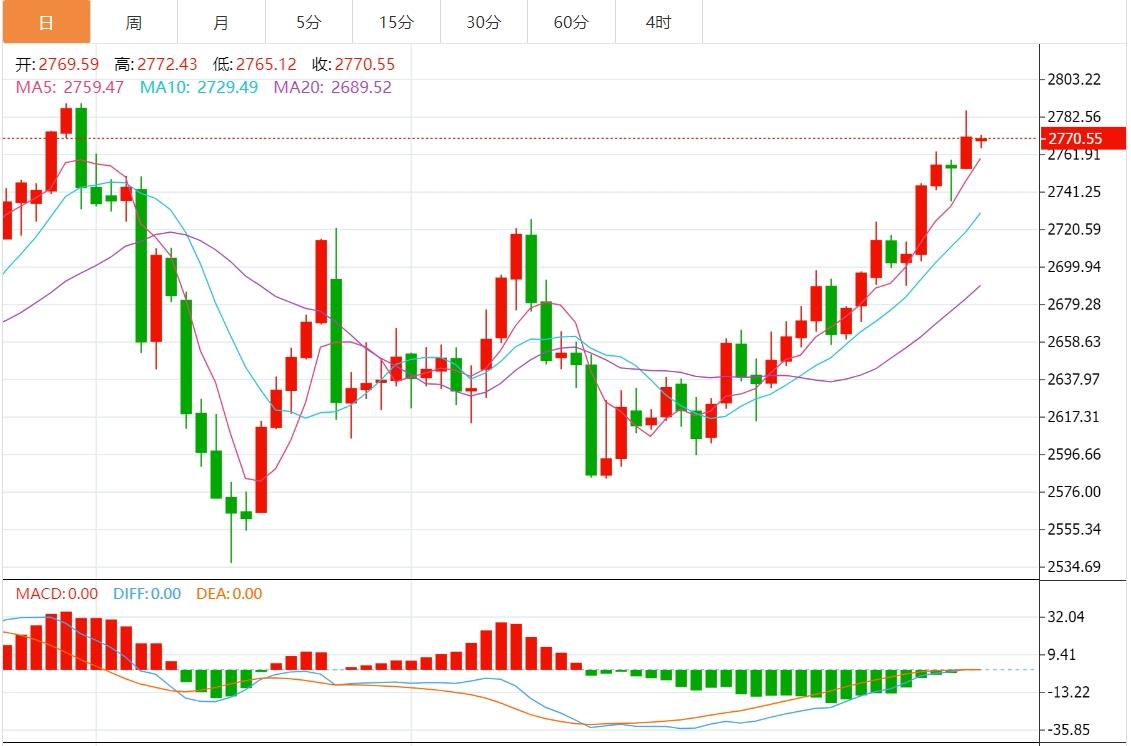Select the 60分 timeframe
This screenshot has height=746, width=1131.
click(569, 21)
